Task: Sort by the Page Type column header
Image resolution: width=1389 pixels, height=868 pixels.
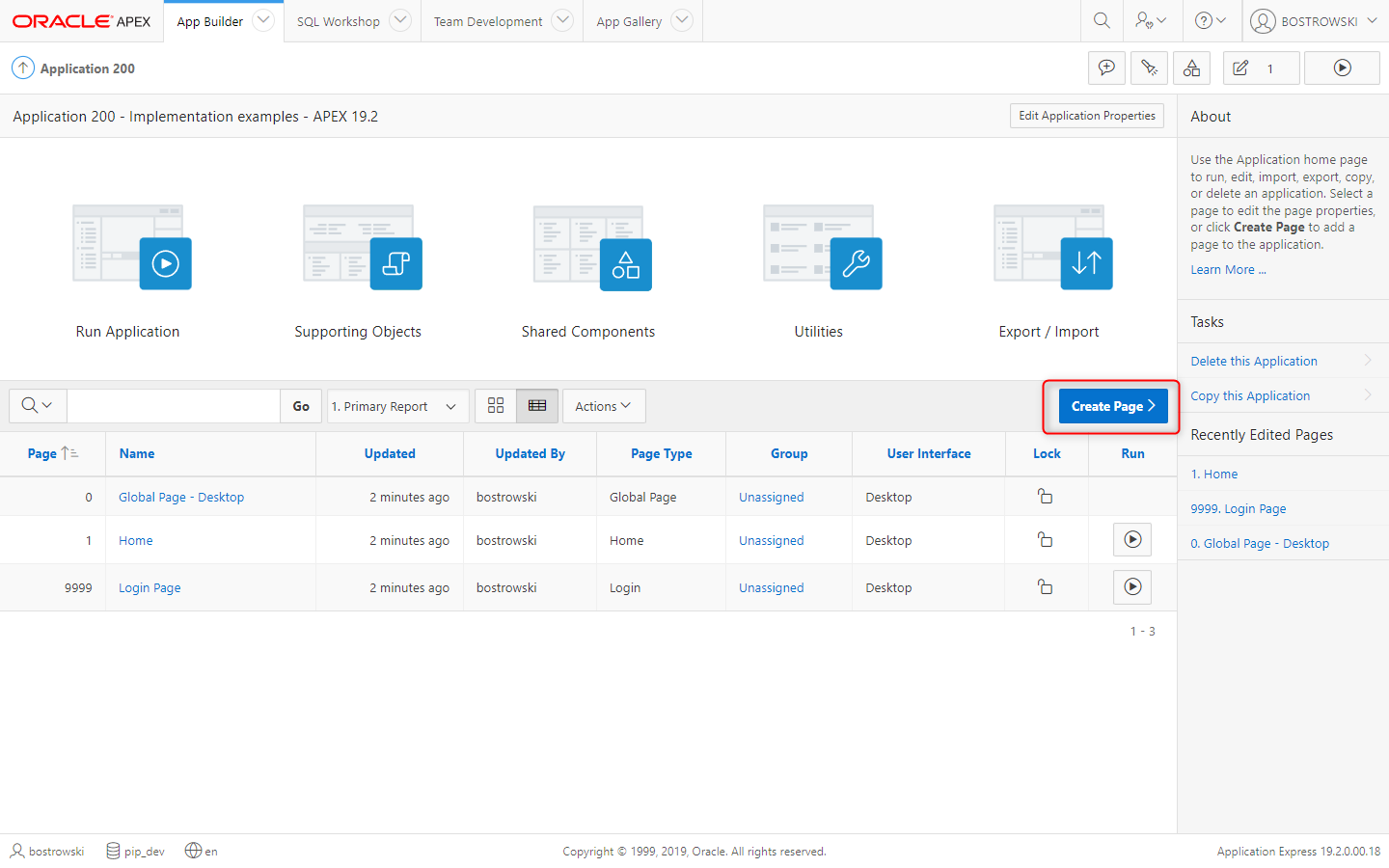Action: 661,453
